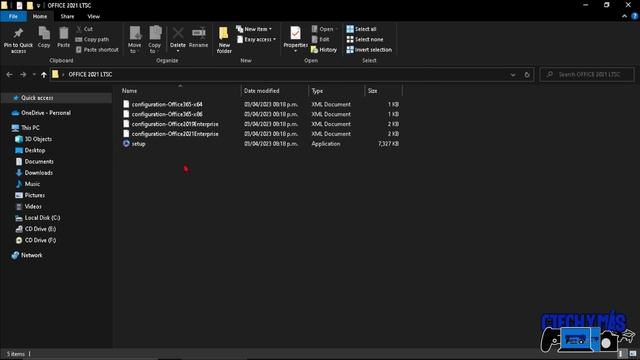Screen dimensions: 640x360
Task: Click Select none
Action: (365, 39)
